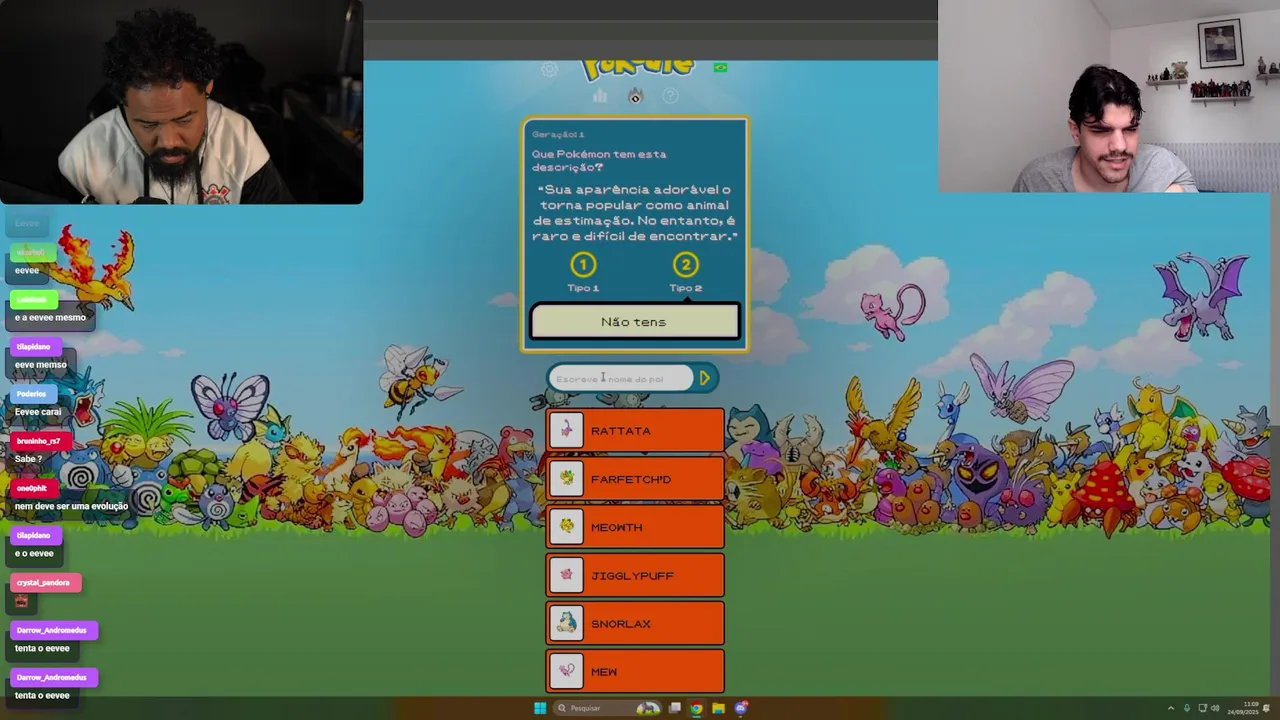This screenshot has height=720, width=1280.
Task: Open the settings gear beside the Pokédle logo
Action: pos(549,69)
